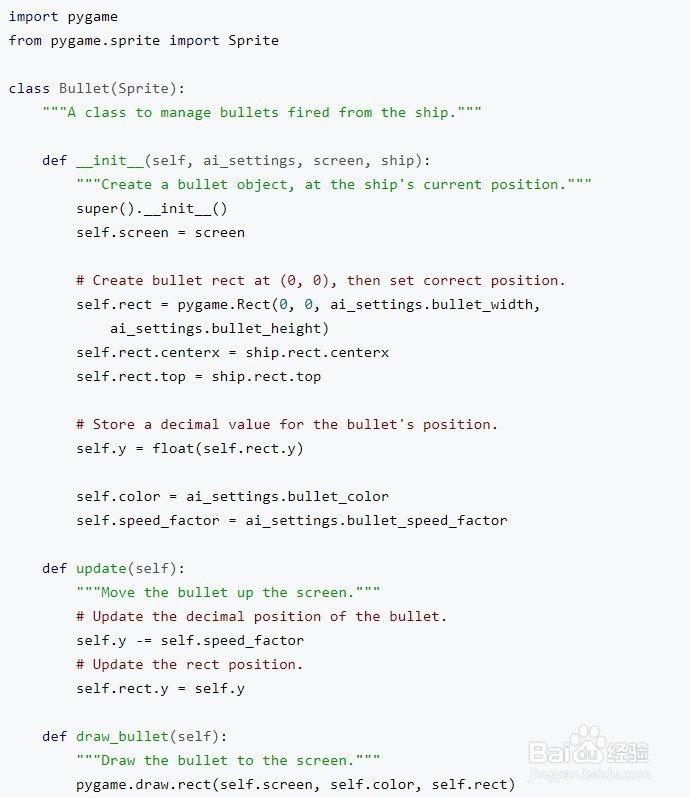Click the "pygame.draw.rect" call line
Viewport: 690px width, 798px height.
click(x=295, y=785)
